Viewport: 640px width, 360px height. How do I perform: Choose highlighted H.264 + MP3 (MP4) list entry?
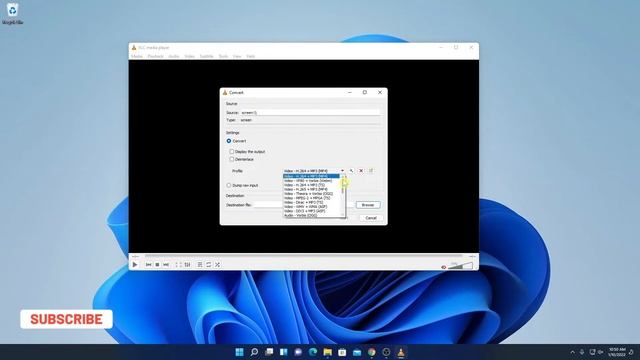pyautogui.click(x=311, y=176)
